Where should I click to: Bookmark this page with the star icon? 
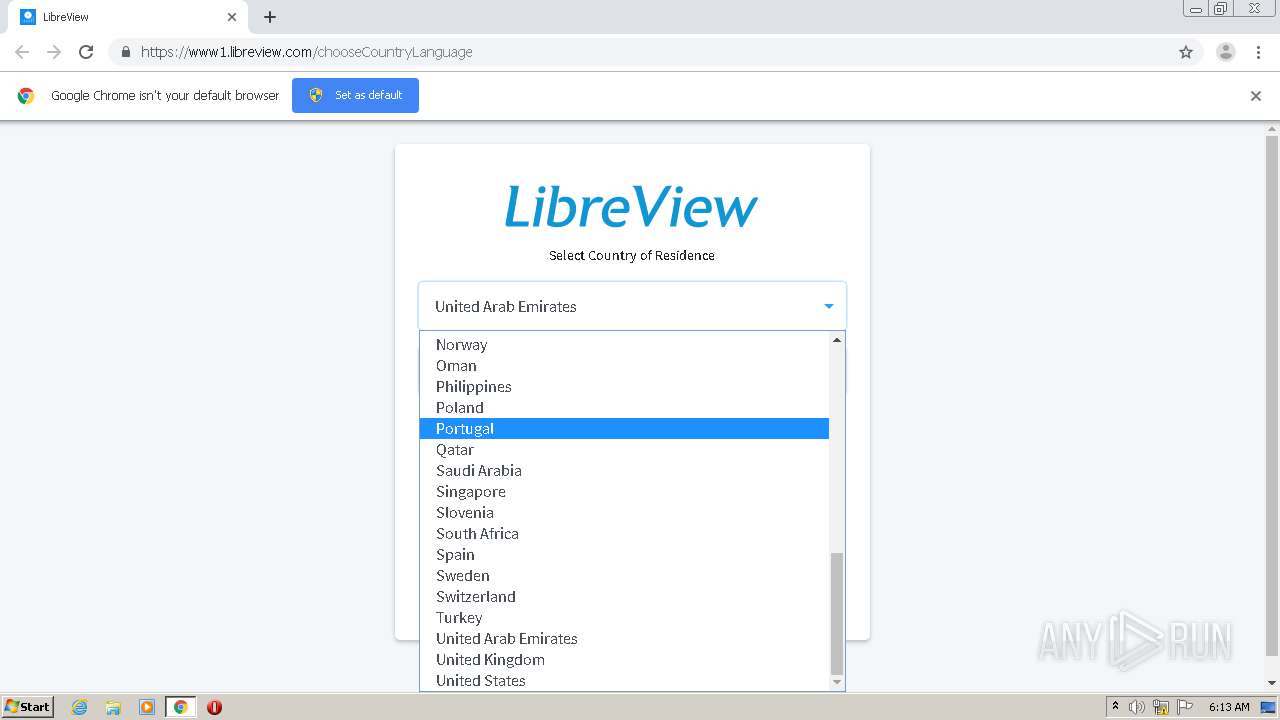[1186, 52]
